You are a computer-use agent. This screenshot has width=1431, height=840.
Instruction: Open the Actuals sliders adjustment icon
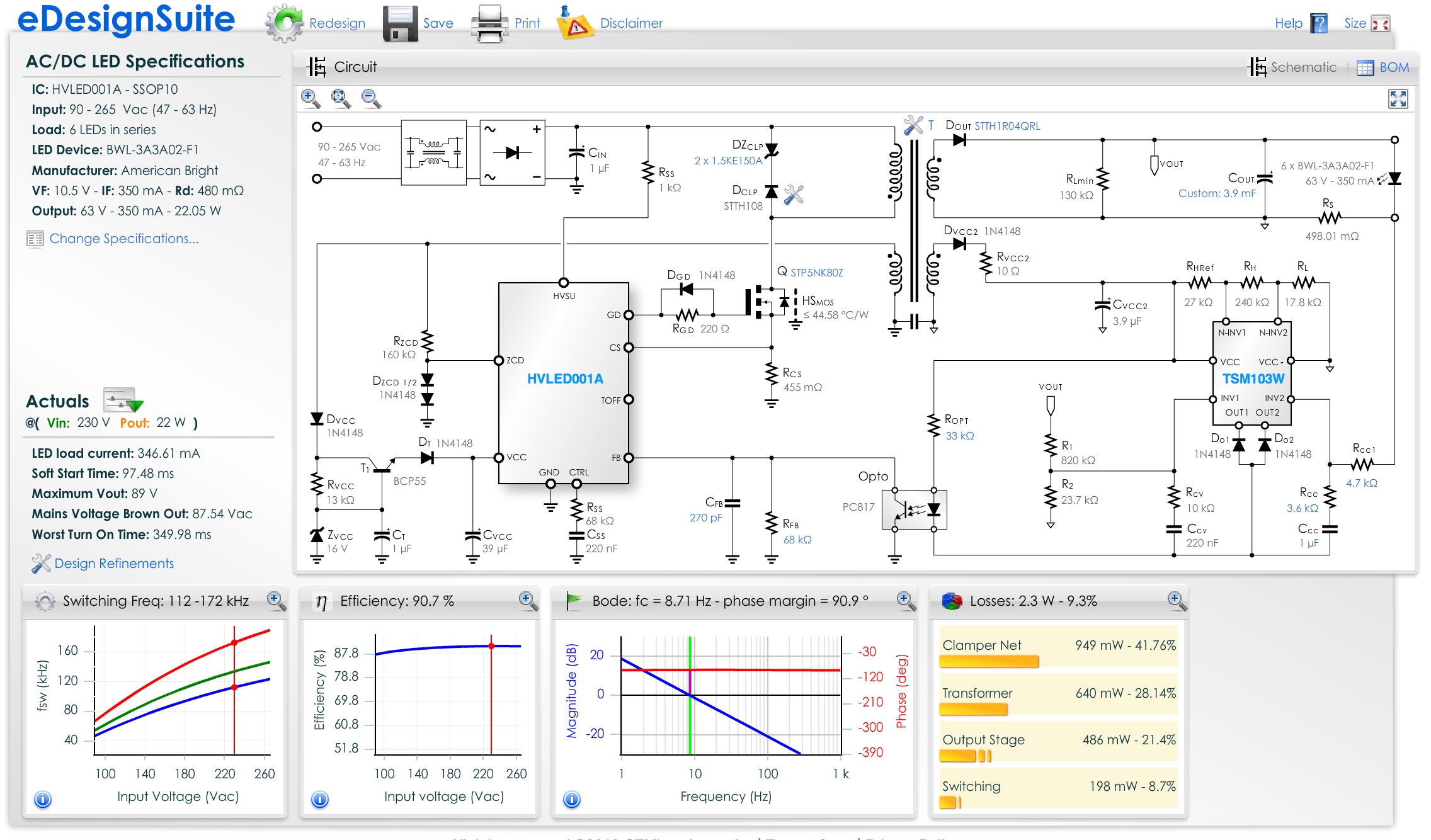tap(123, 400)
